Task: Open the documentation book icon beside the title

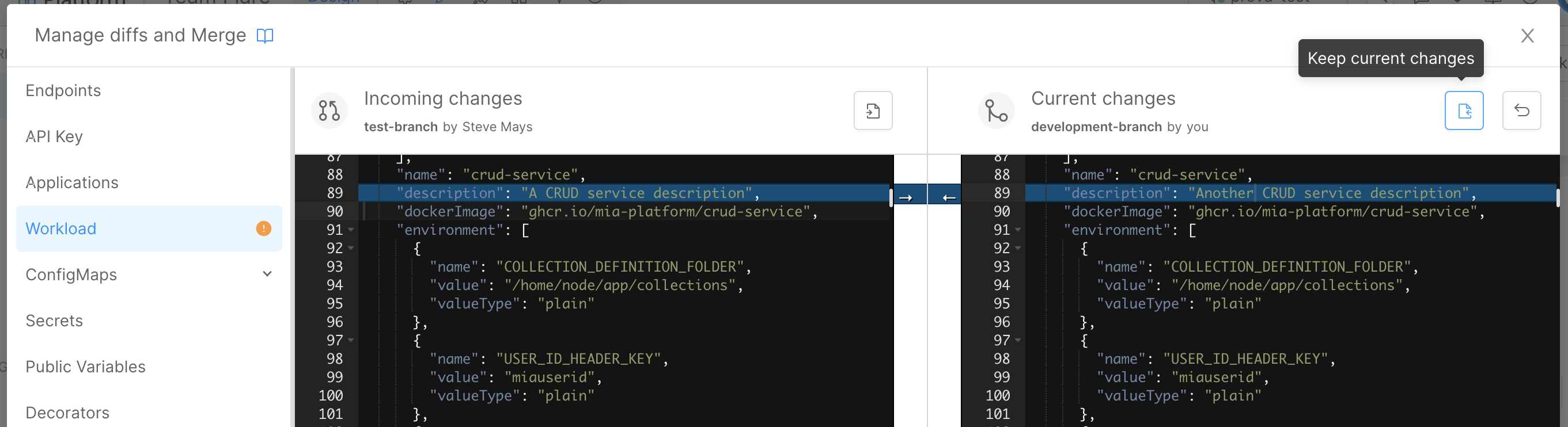Action: [265, 36]
